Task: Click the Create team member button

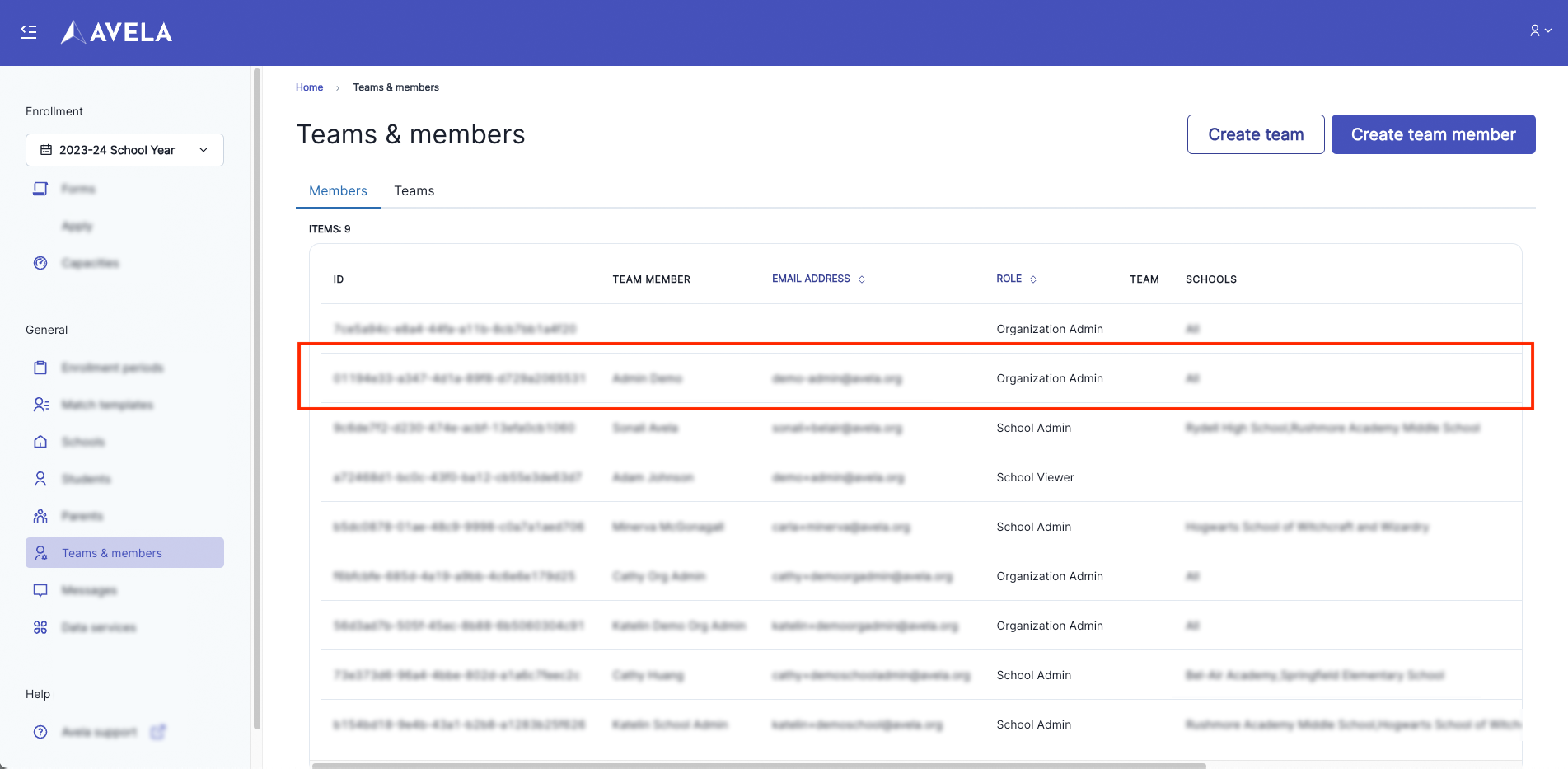Action: click(x=1433, y=134)
